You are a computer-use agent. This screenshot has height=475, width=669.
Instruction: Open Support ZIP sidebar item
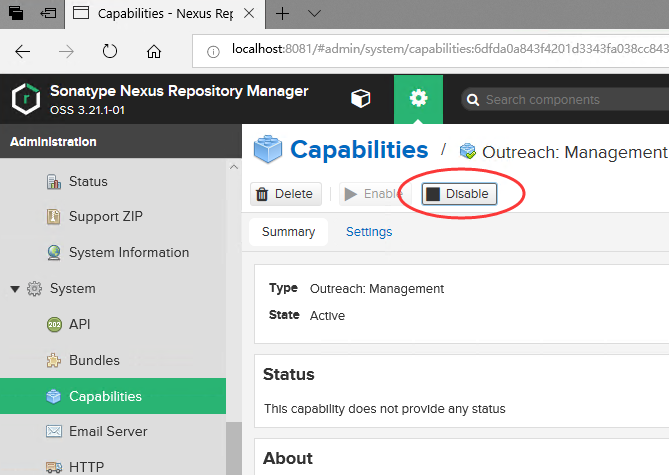click(106, 217)
